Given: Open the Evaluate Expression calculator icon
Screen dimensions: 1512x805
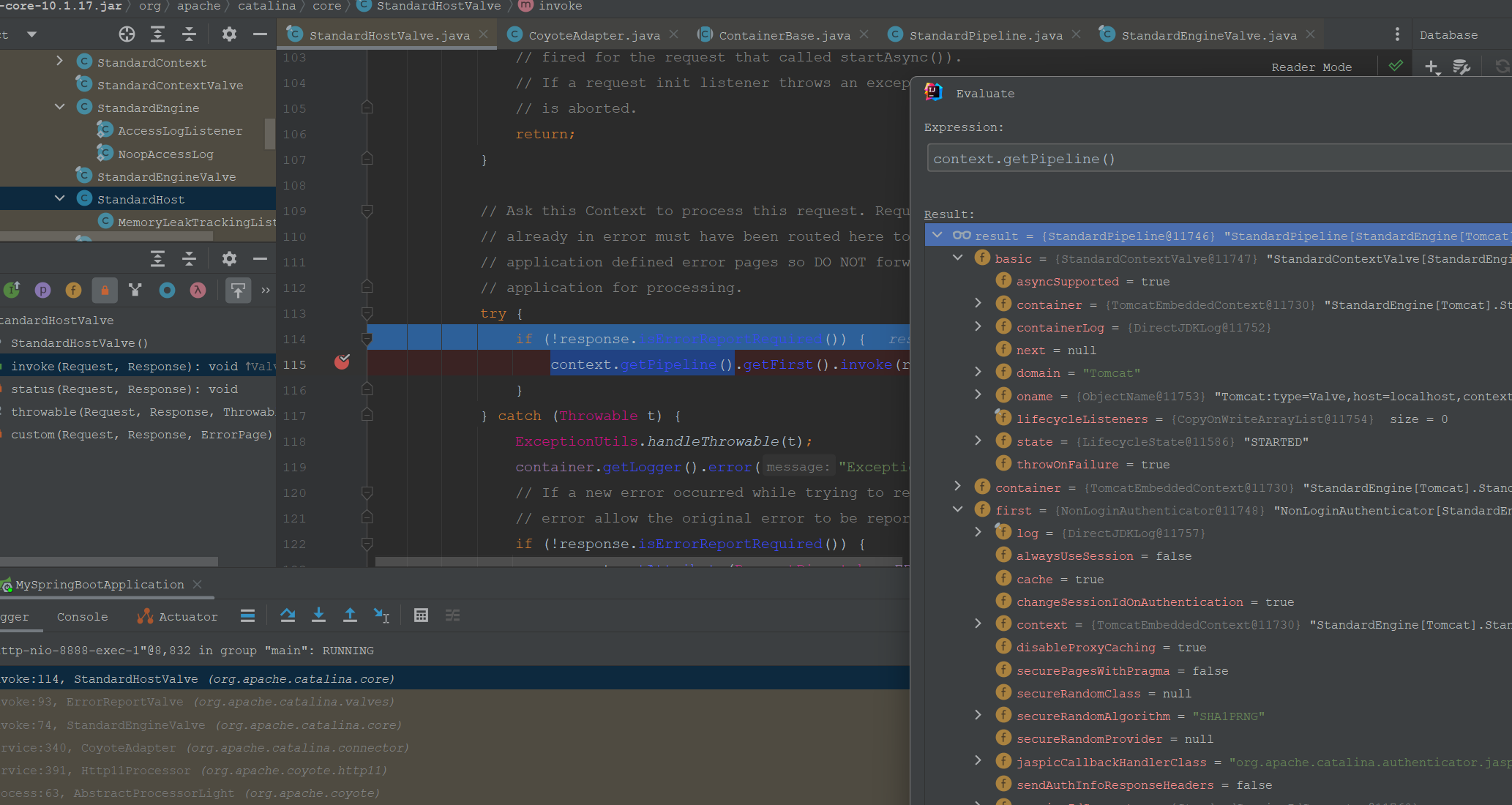Looking at the screenshot, I should pyautogui.click(x=421, y=615).
